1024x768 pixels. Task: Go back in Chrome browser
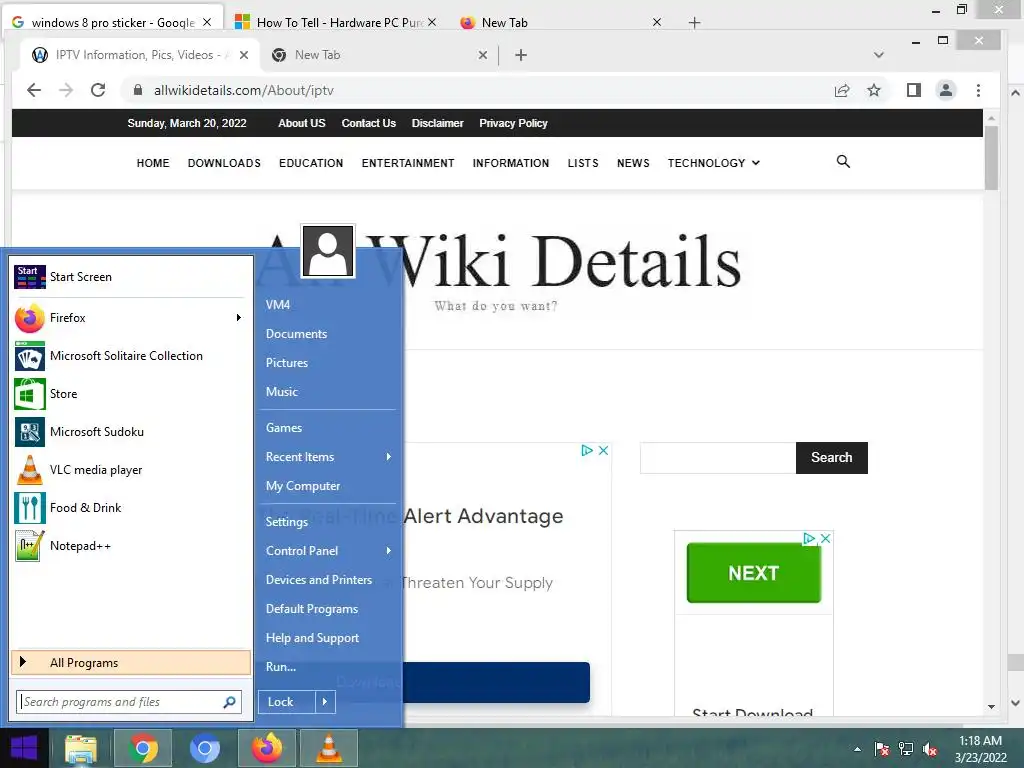(34, 90)
